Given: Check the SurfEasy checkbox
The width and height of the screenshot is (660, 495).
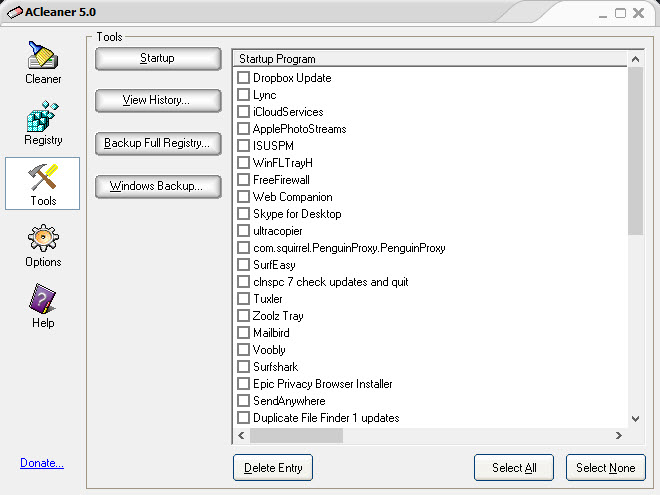Looking at the screenshot, I should point(243,264).
